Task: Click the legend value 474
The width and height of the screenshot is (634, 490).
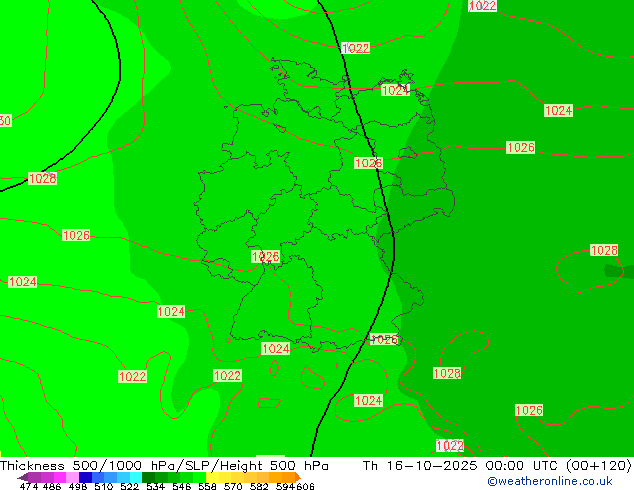Action: tap(29, 486)
